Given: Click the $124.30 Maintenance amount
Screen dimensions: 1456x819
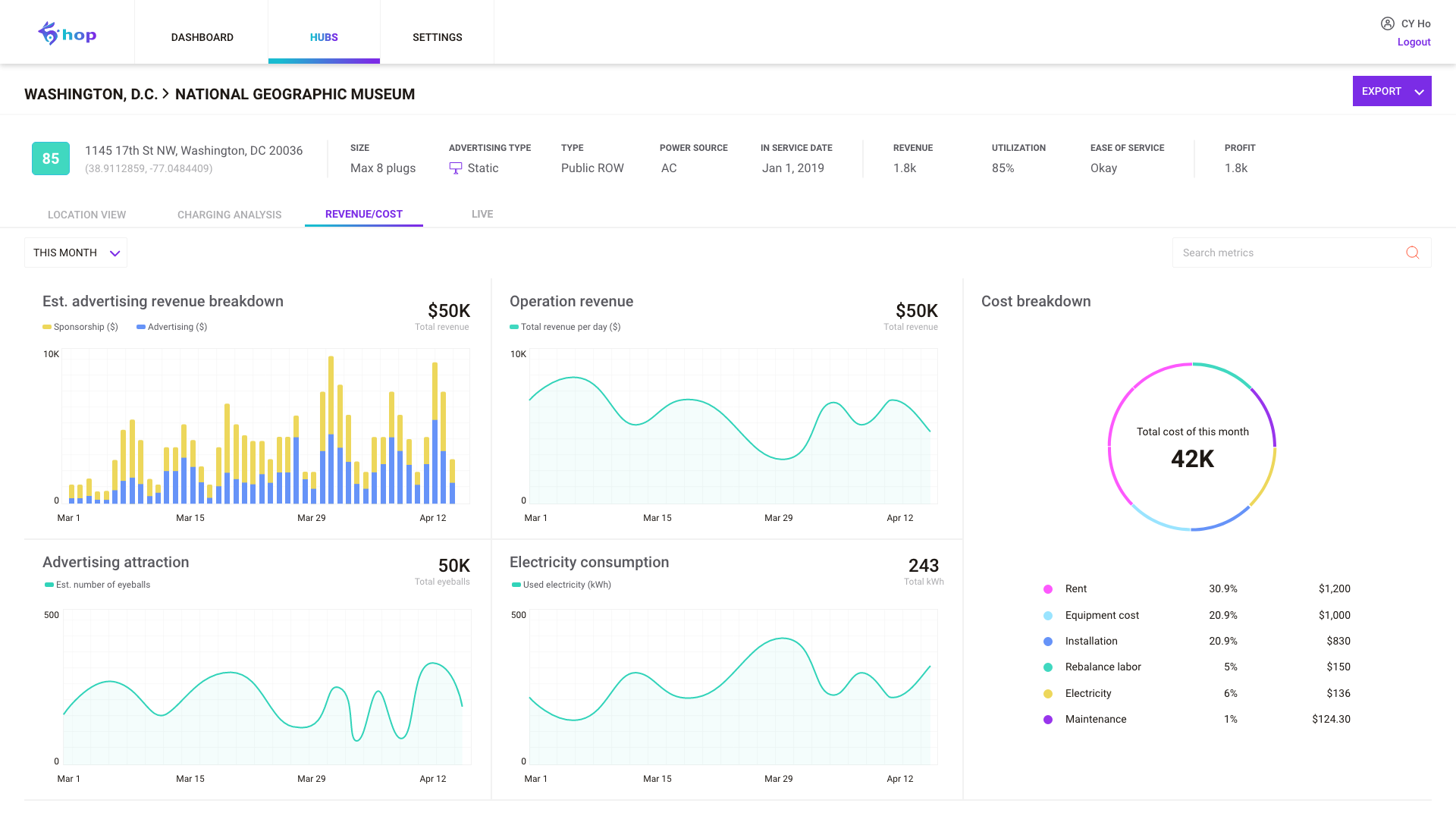Looking at the screenshot, I should 1332,719.
